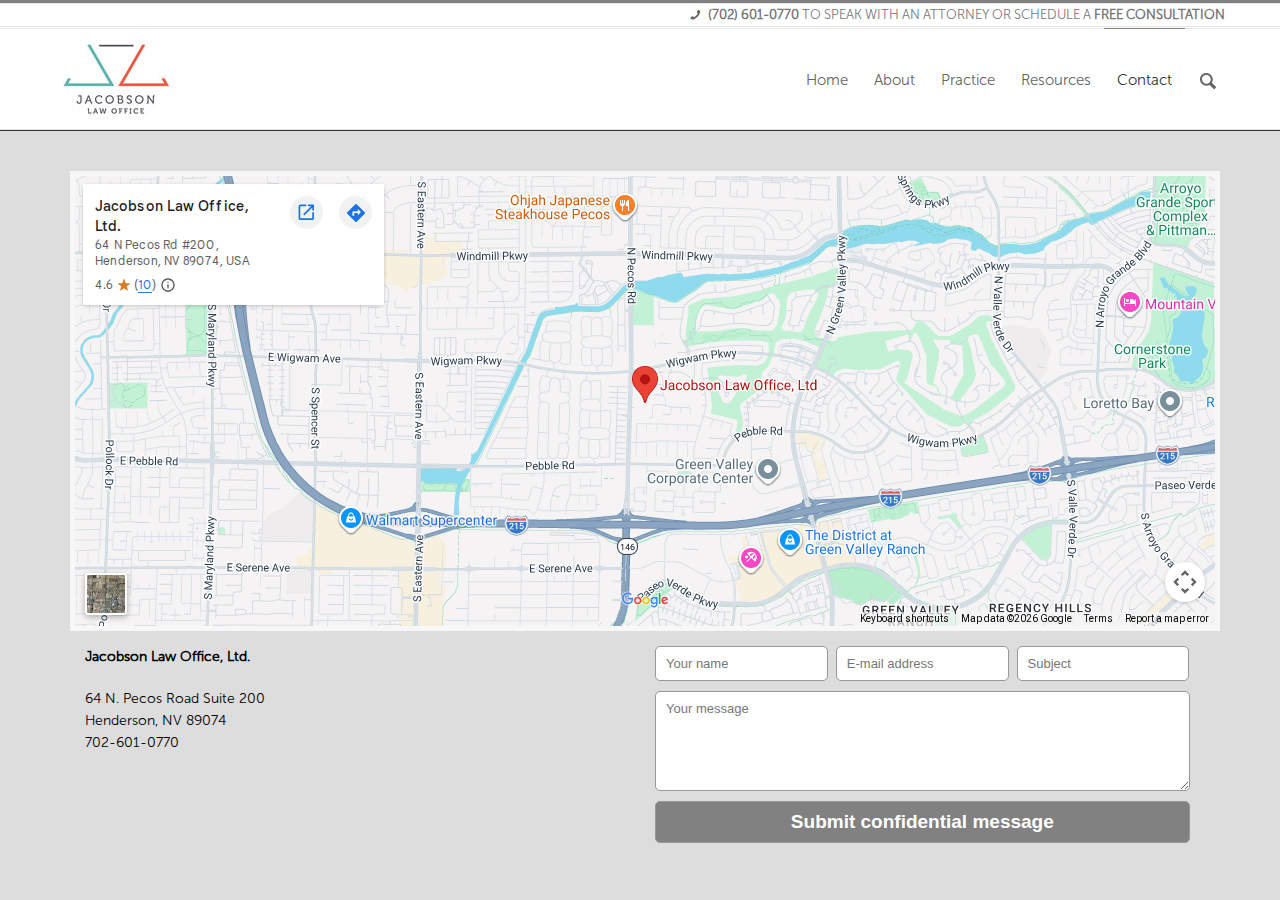Open the search magnifier icon in navigation
Image resolution: width=1280 pixels, height=900 pixels.
[1208, 81]
